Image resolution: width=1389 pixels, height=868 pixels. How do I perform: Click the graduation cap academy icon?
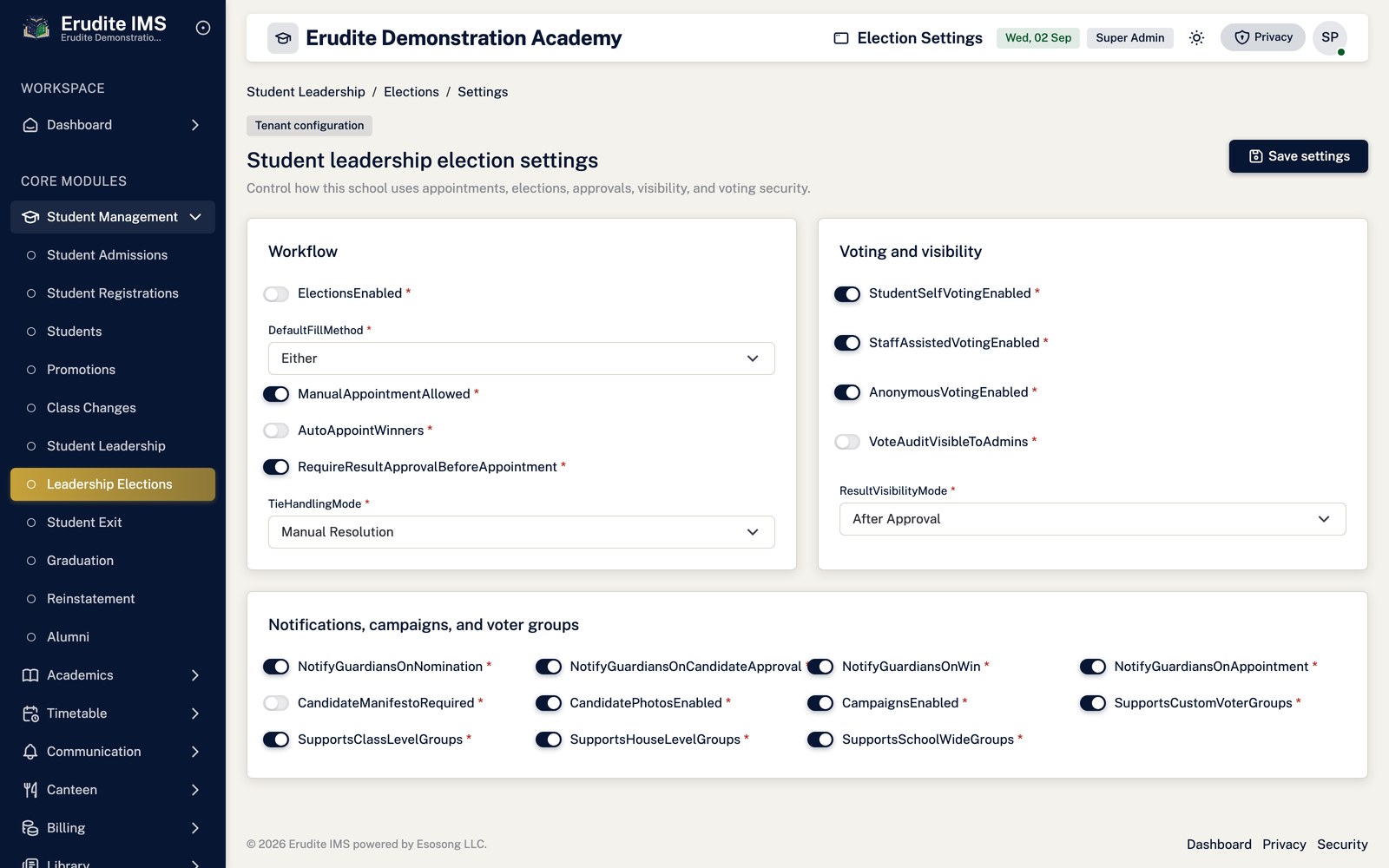[283, 38]
